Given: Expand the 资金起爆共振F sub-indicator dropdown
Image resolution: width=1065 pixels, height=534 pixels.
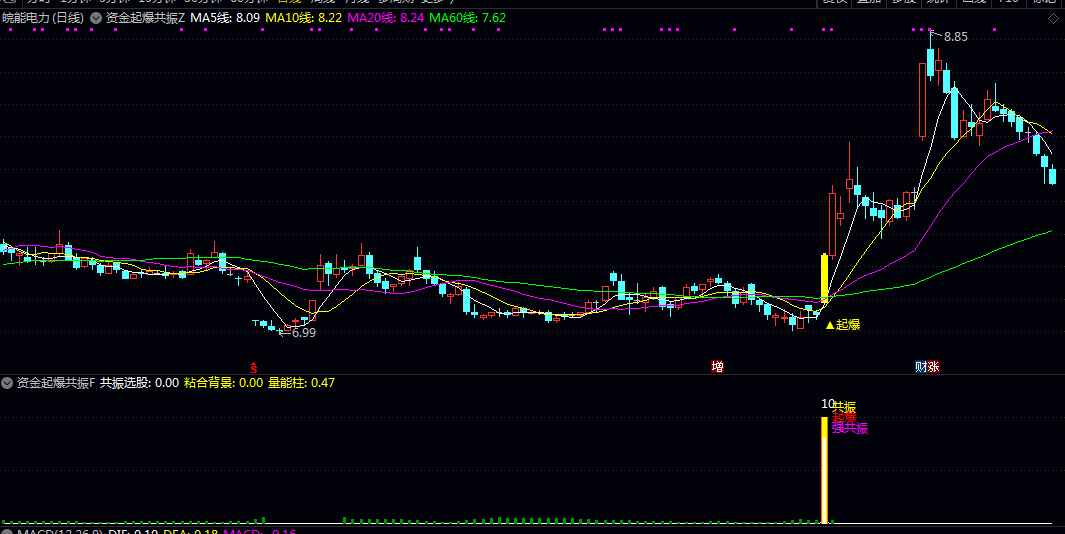Looking at the screenshot, I should pyautogui.click(x=8, y=382).
